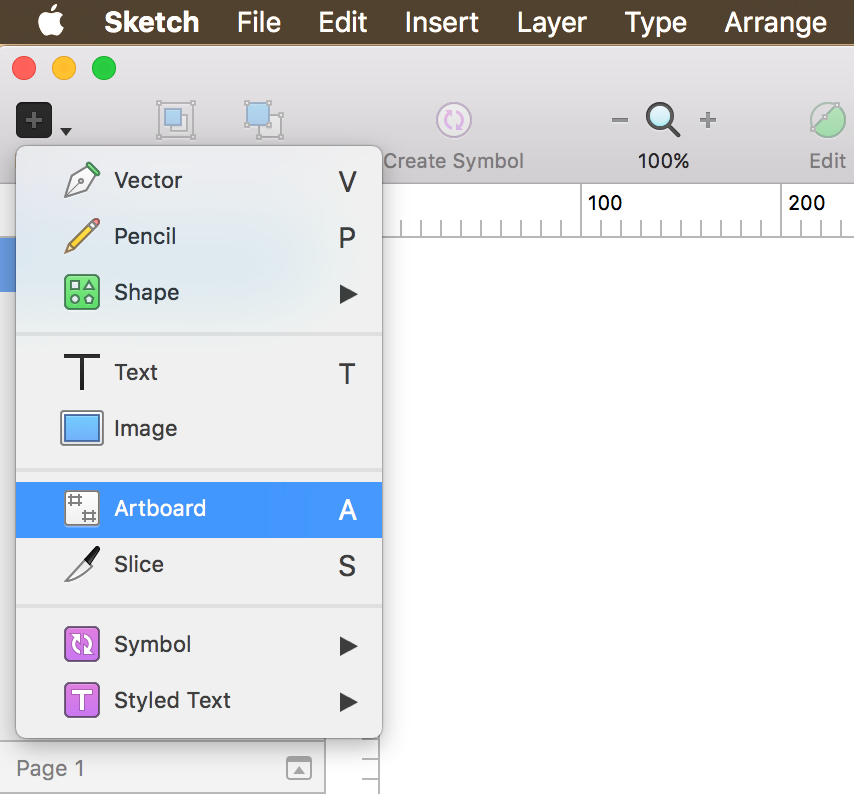
Task: Click the Edit toolbar label
Action: pos(827,161)
